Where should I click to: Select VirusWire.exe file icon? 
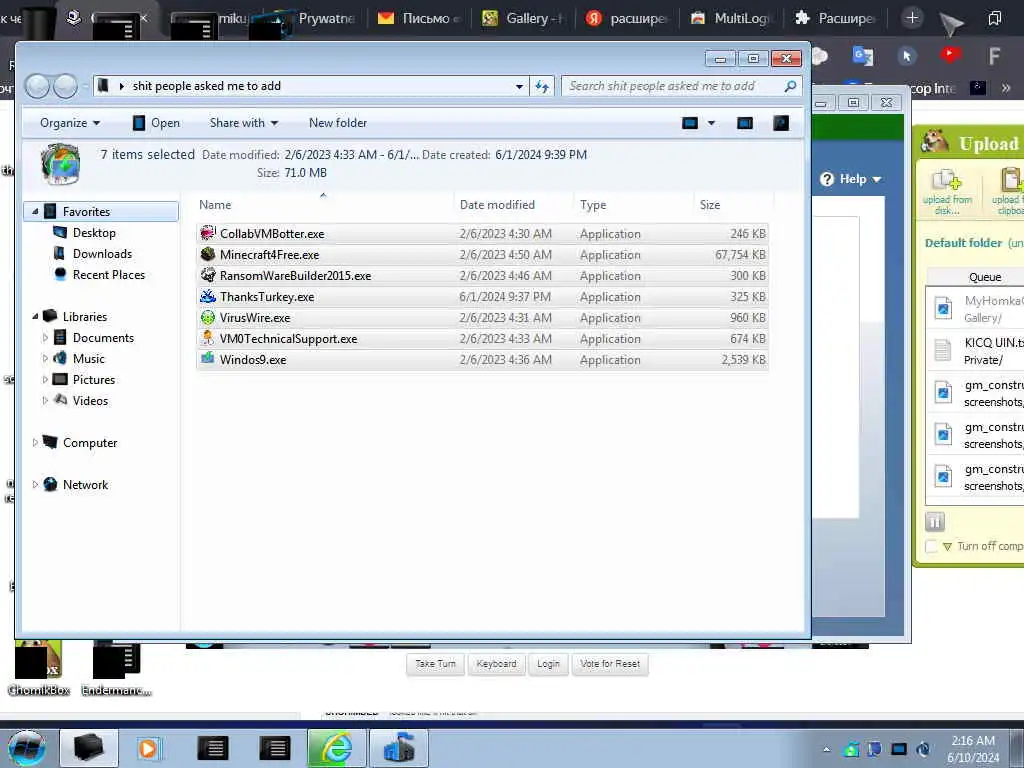[x=208, y=317]
